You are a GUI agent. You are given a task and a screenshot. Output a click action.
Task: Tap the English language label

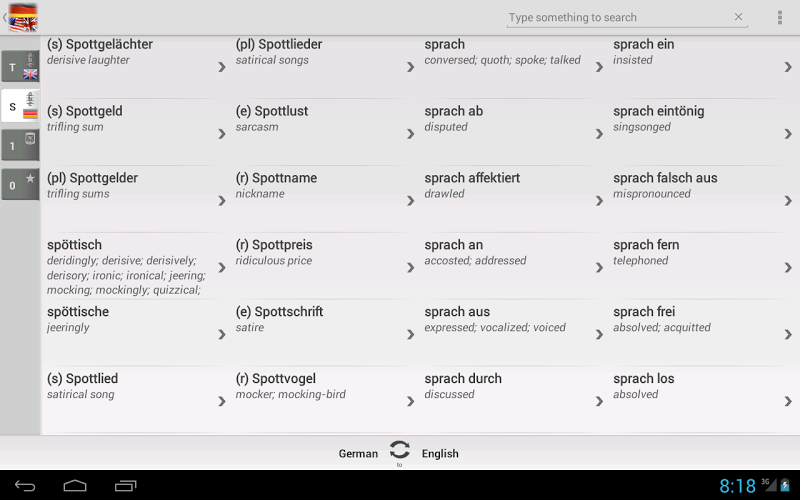[x=440, y=454]
